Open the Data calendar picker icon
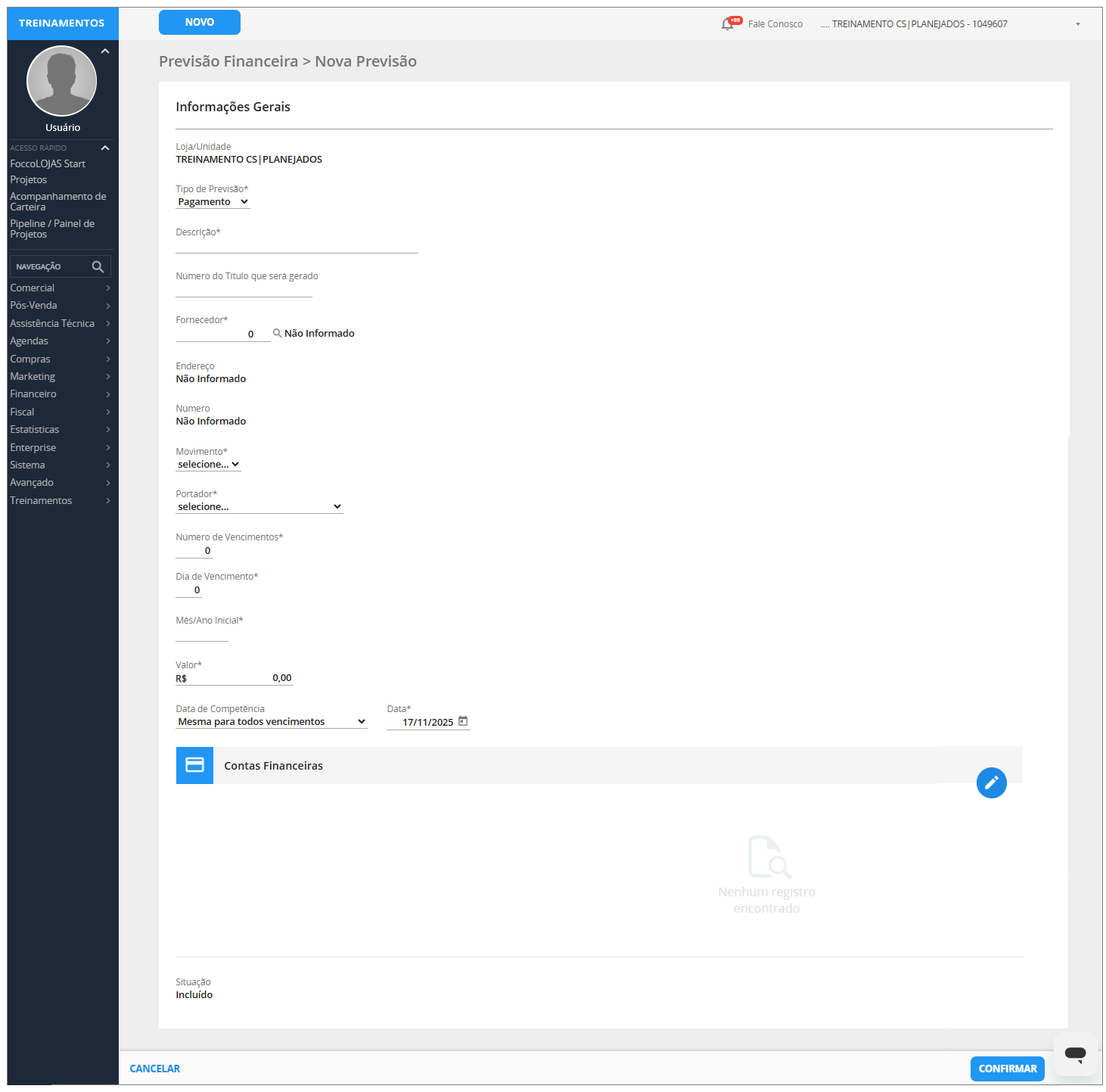 (x=463, y=721)
